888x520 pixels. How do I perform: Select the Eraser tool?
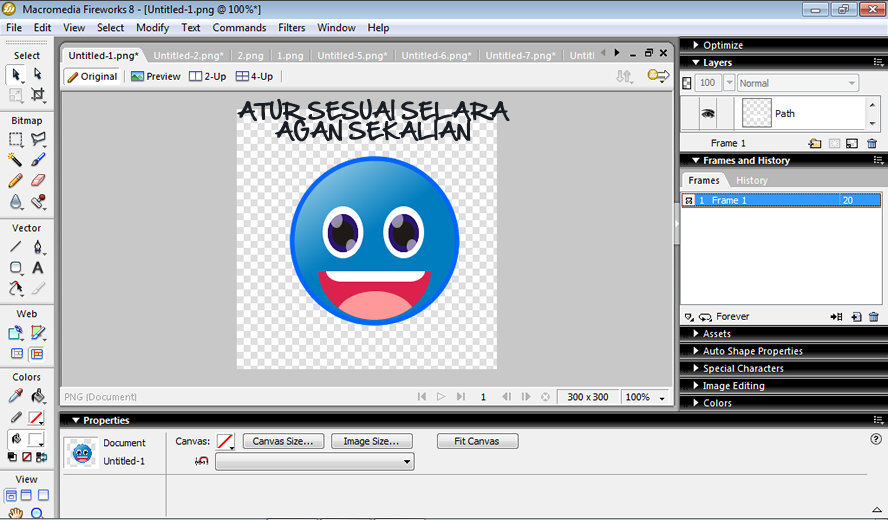coord(37,181)
